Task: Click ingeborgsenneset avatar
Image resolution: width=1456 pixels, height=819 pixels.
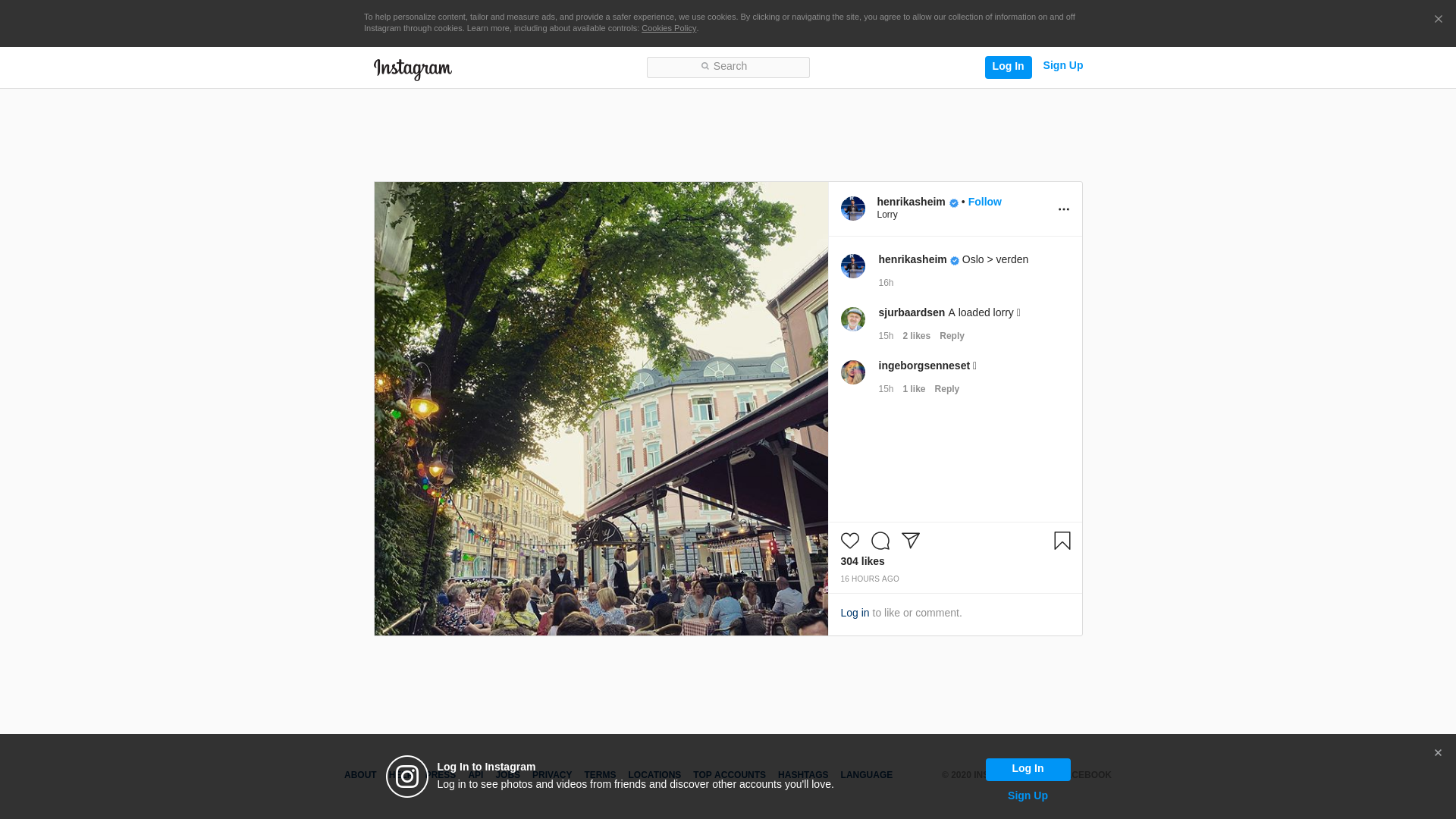Action: point(852,372)
